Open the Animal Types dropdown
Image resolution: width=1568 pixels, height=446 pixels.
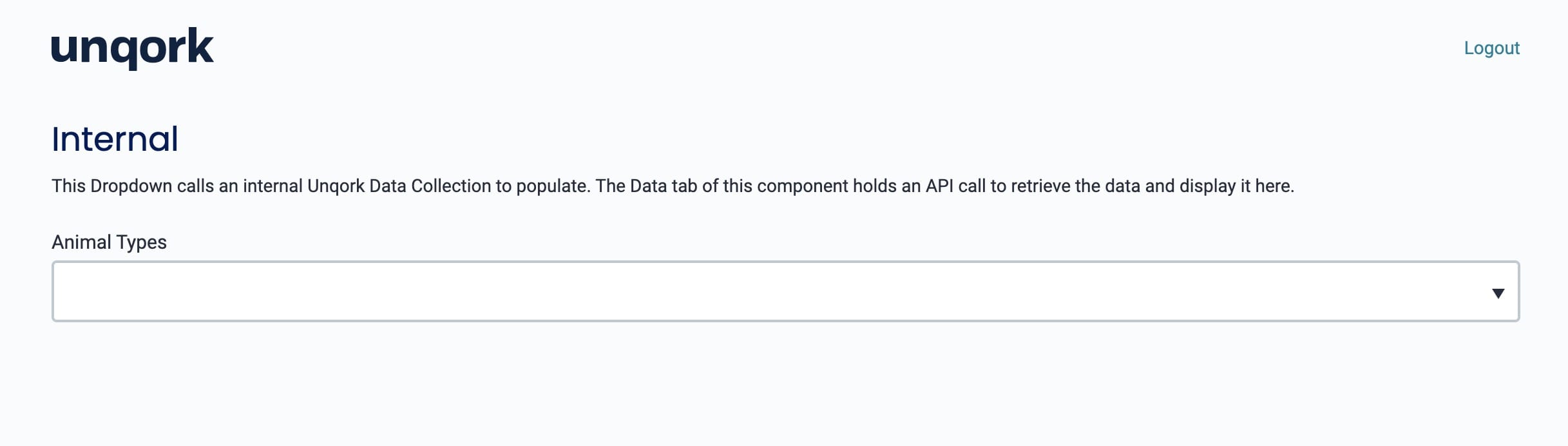click(785, 291)
